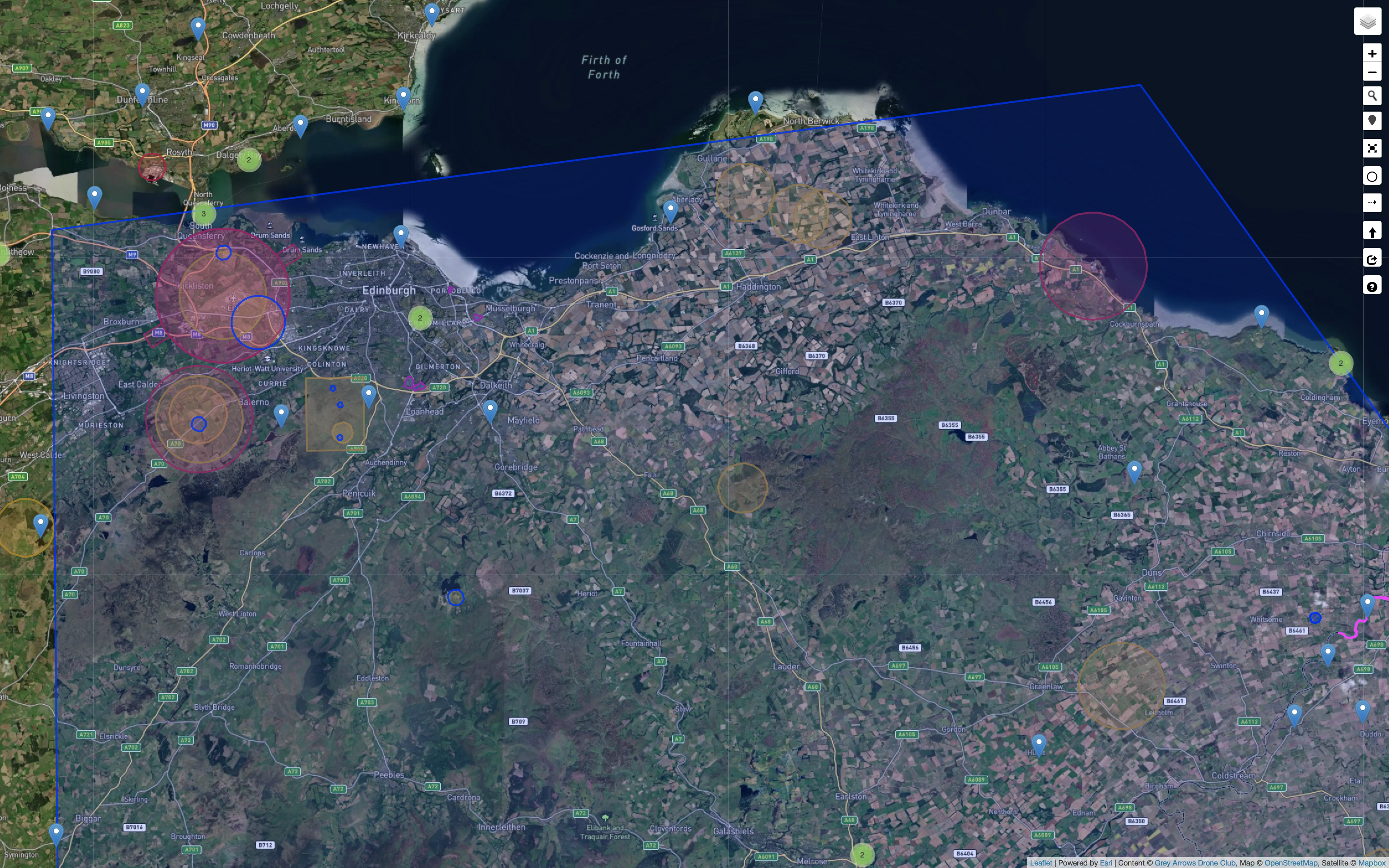Toggle fullscreen map view

point(1372,148)
